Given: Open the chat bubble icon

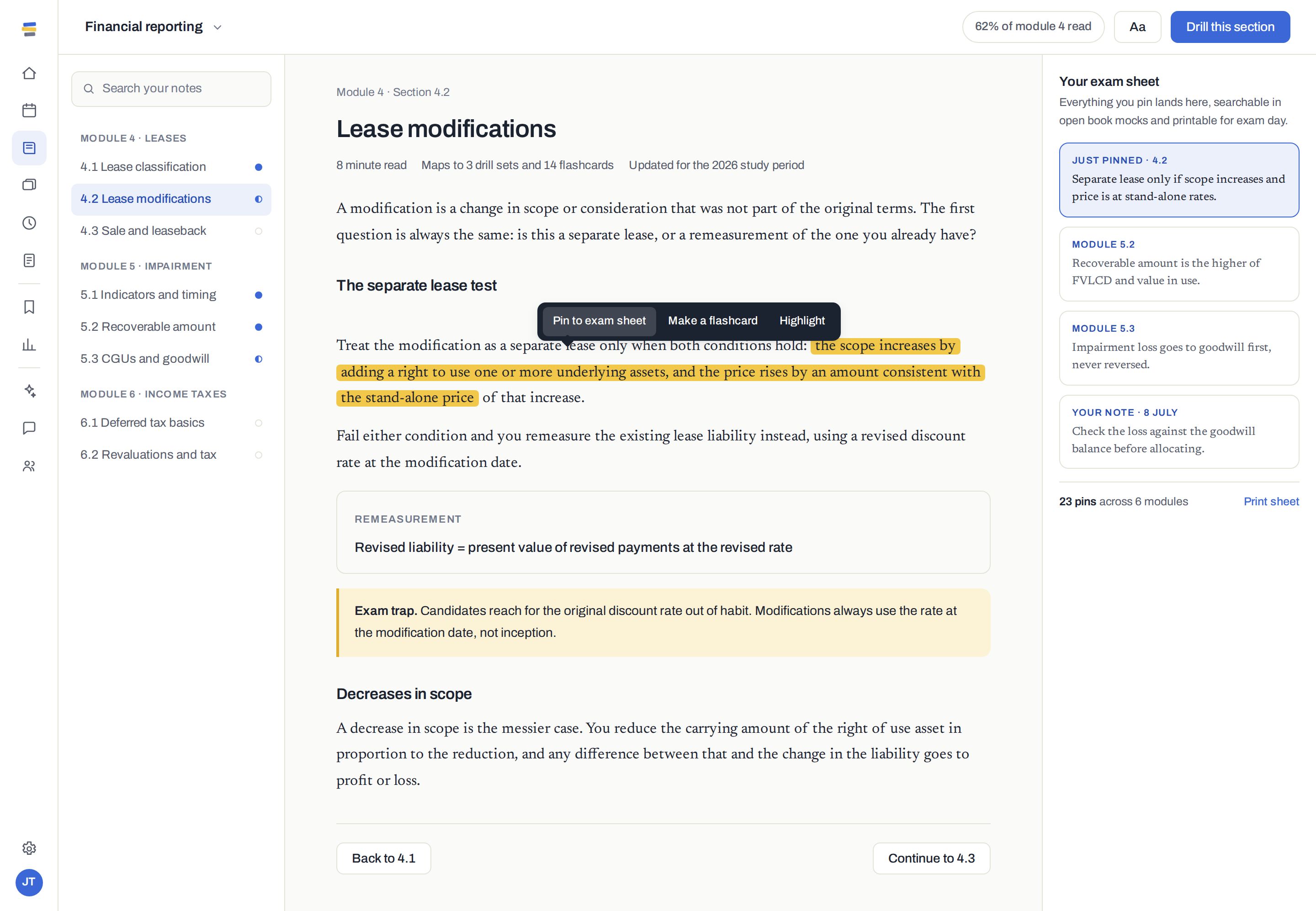Looking at the screenshot, I should [x=29, y=428].
